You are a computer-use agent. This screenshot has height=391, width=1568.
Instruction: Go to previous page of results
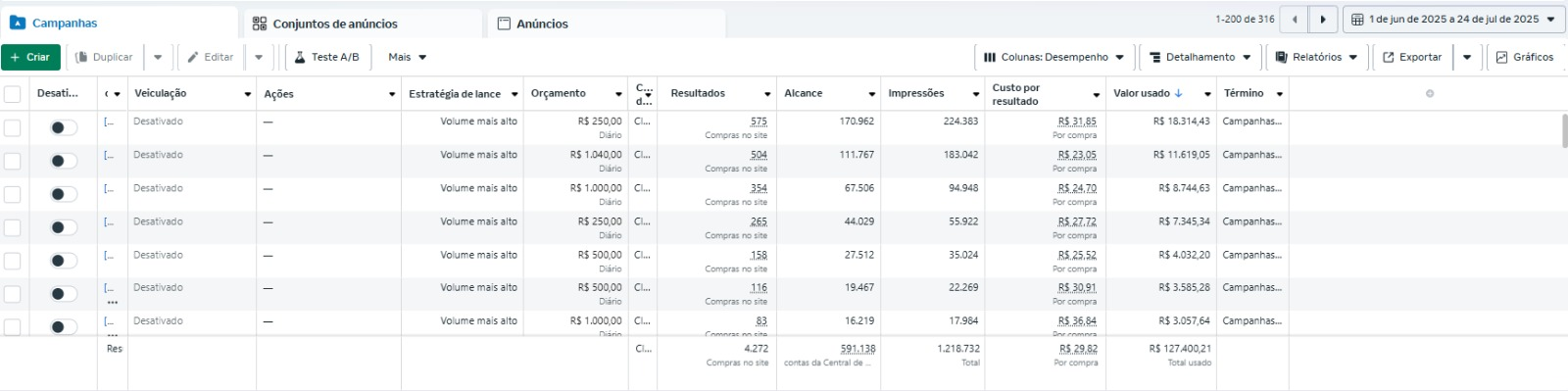(1295, 19)
